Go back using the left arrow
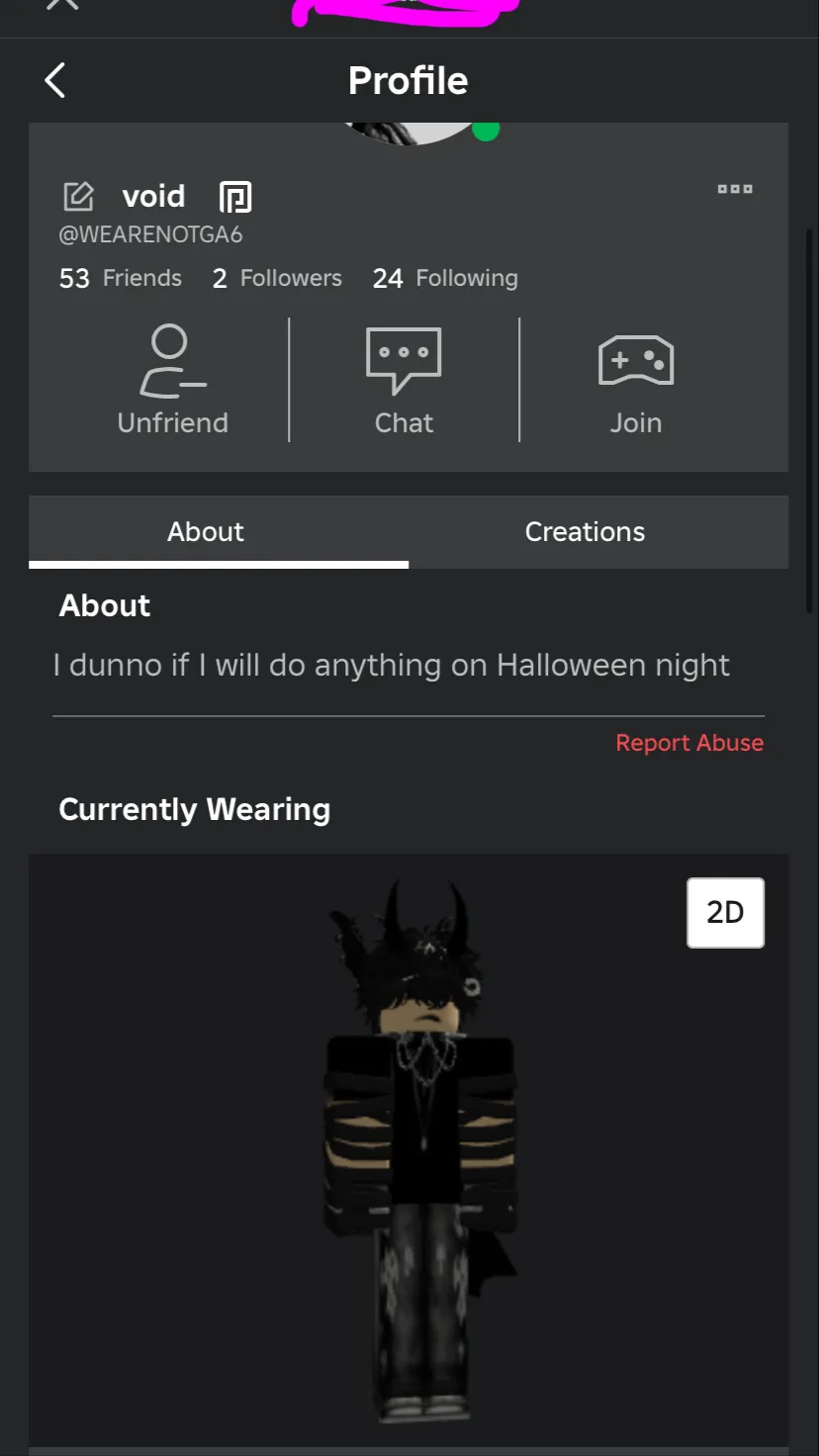Viewport: 819px width, 1456px height. 55,80
